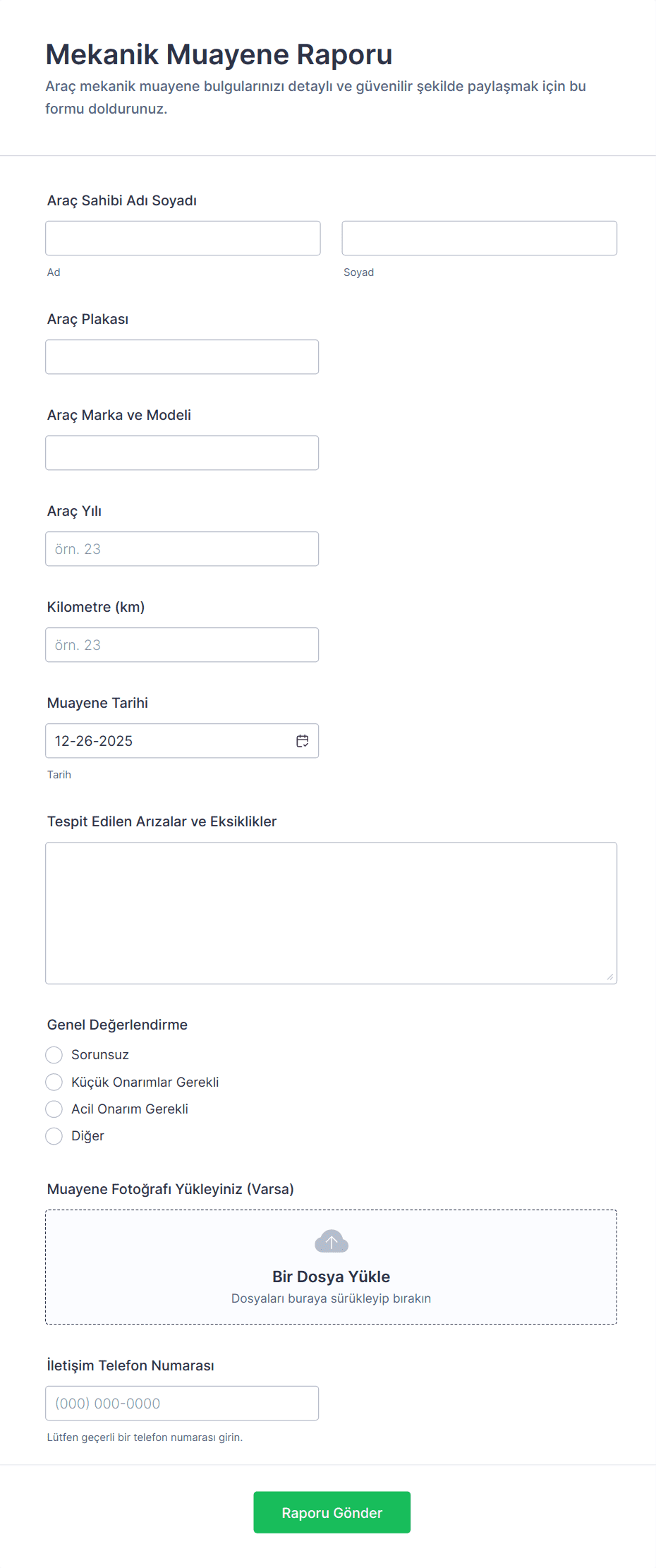Select the Sorunsuz radio option
The height and width of the screenshot is (1568, 656).
pos(54,1055)
